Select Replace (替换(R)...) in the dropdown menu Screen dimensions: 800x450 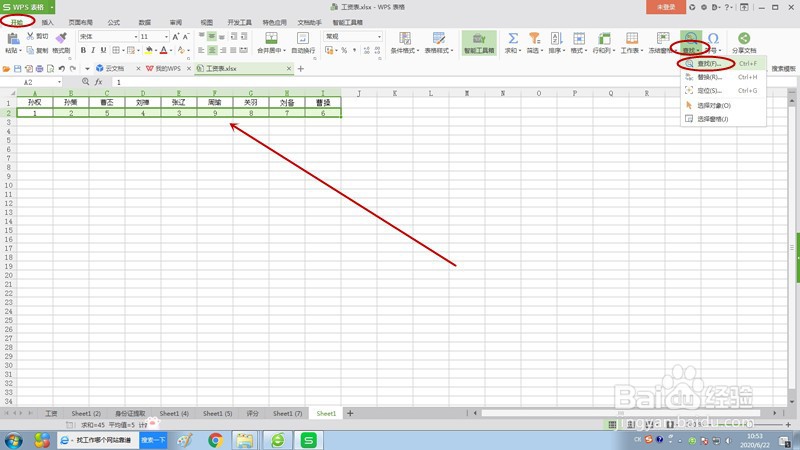(723, 77)
